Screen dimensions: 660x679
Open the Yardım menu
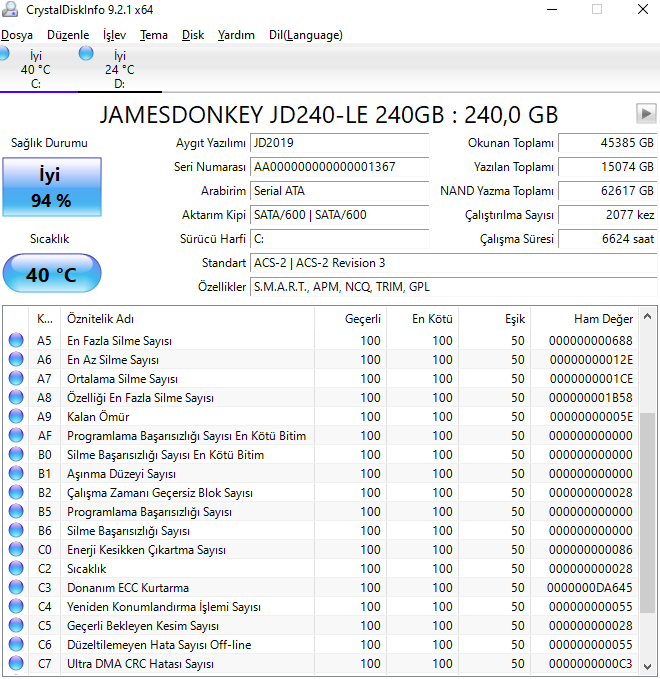click(236, 35)
